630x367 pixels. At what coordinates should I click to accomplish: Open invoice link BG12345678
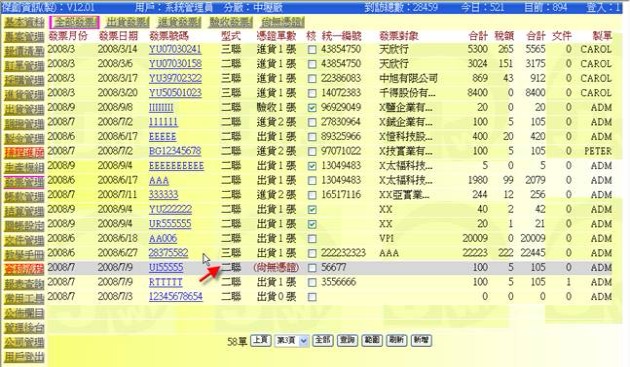[175, 152]
